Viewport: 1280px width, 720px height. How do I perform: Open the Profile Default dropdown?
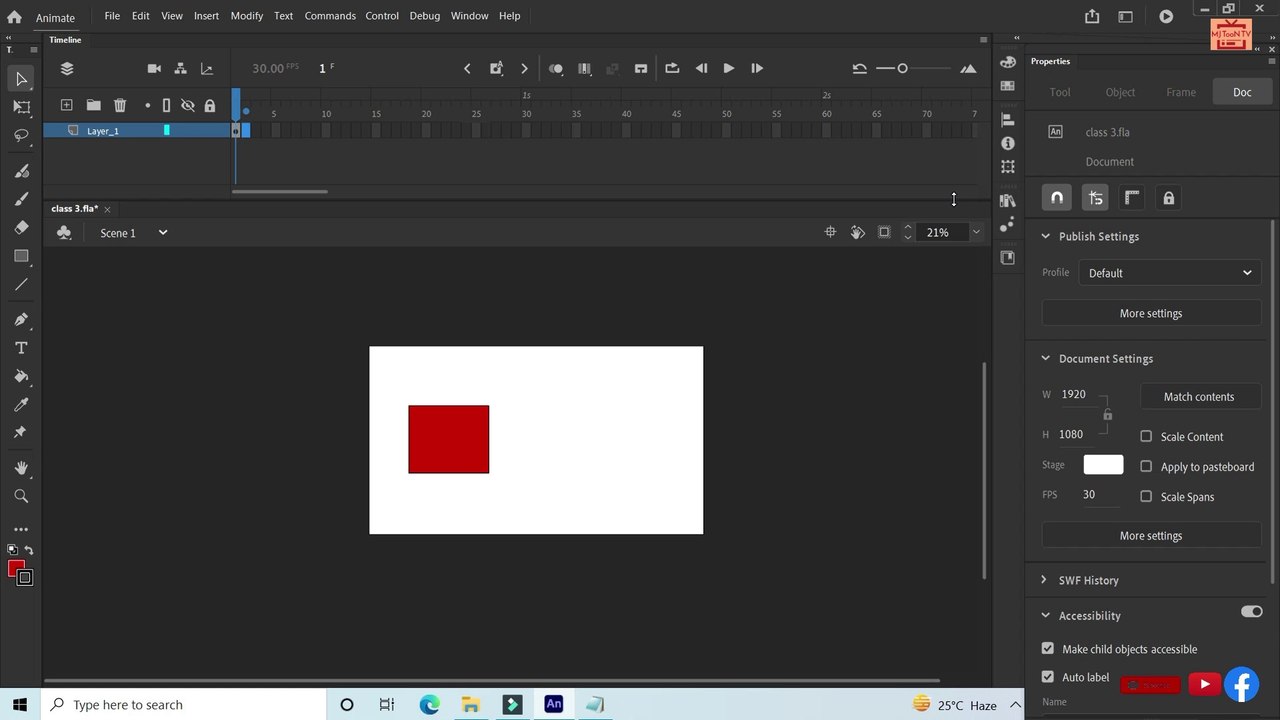[1169, 273]
